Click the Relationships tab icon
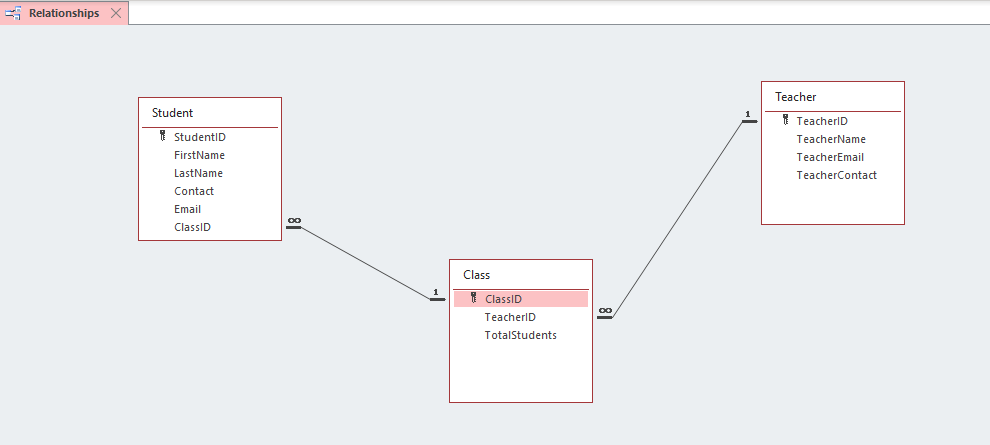The width and height of the screenshot is (990, 445). tap(13, 13)
